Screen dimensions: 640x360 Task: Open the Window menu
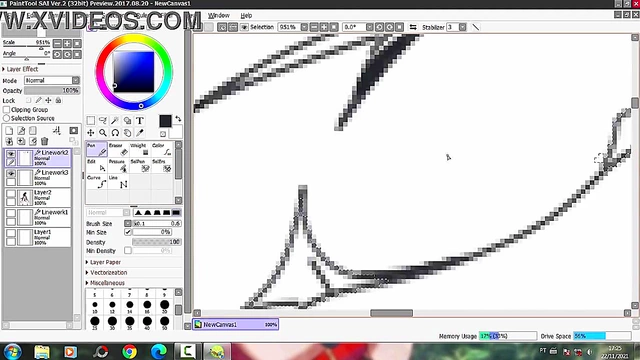219,16
